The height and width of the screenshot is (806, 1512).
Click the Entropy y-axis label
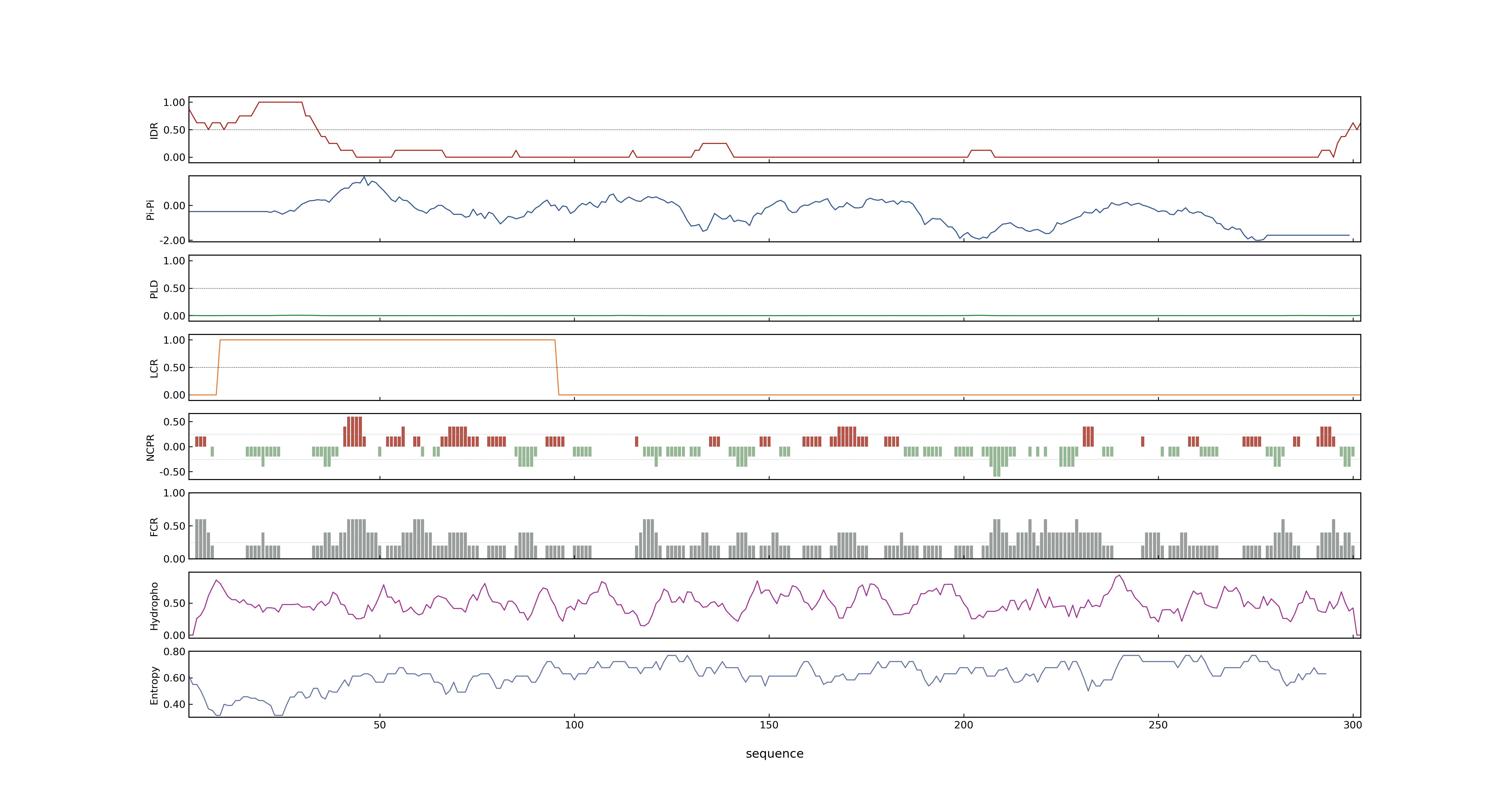point(154,685)
